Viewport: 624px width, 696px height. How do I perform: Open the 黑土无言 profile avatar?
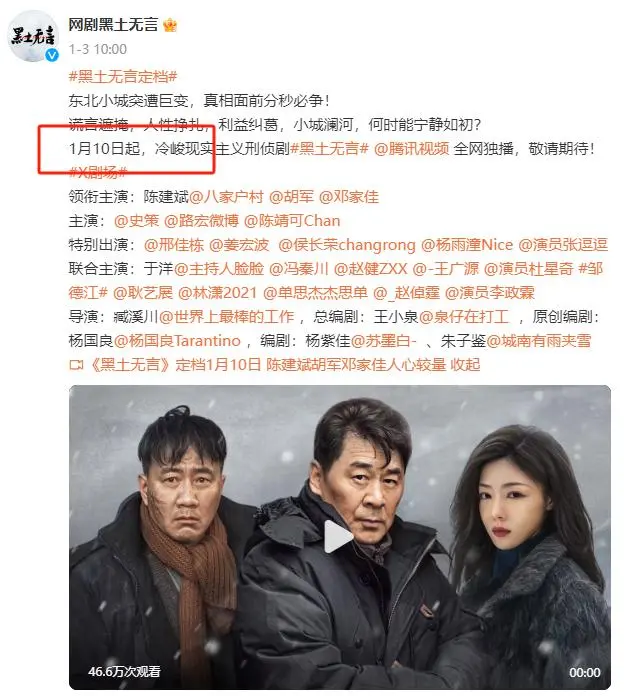pos(33,36)
